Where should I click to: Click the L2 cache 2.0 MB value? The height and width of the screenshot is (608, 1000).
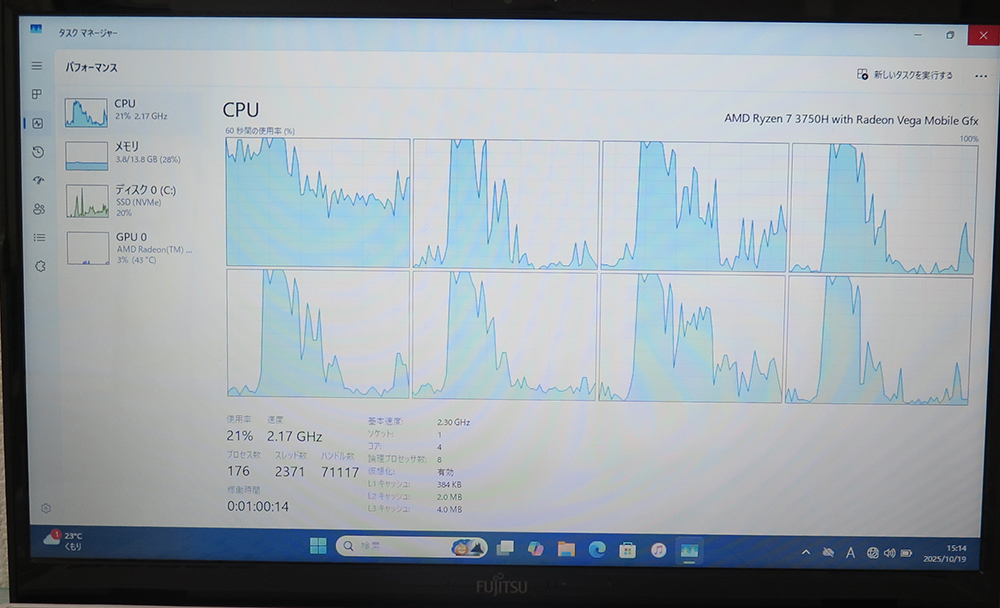coord(449,497)
